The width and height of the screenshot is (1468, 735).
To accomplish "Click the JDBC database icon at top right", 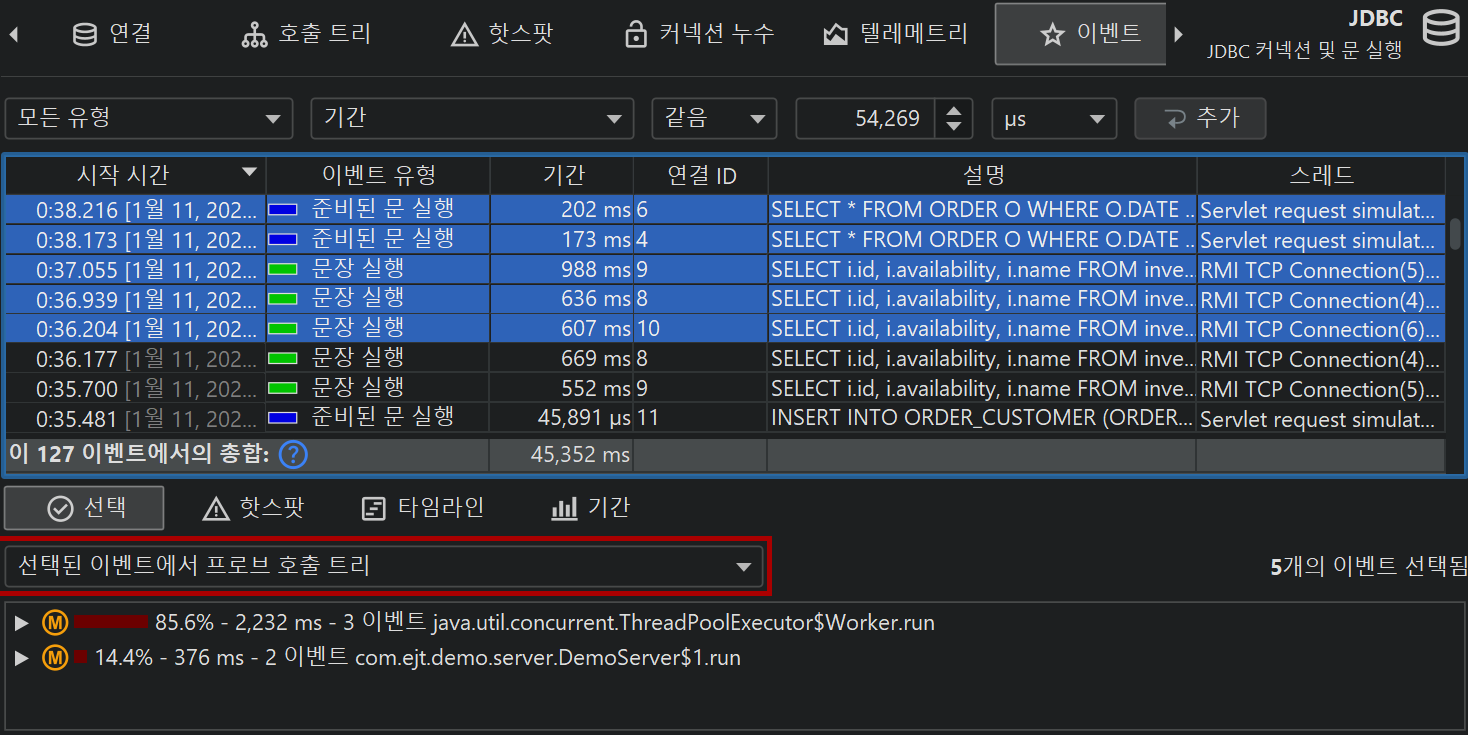I will point(1440,32).
